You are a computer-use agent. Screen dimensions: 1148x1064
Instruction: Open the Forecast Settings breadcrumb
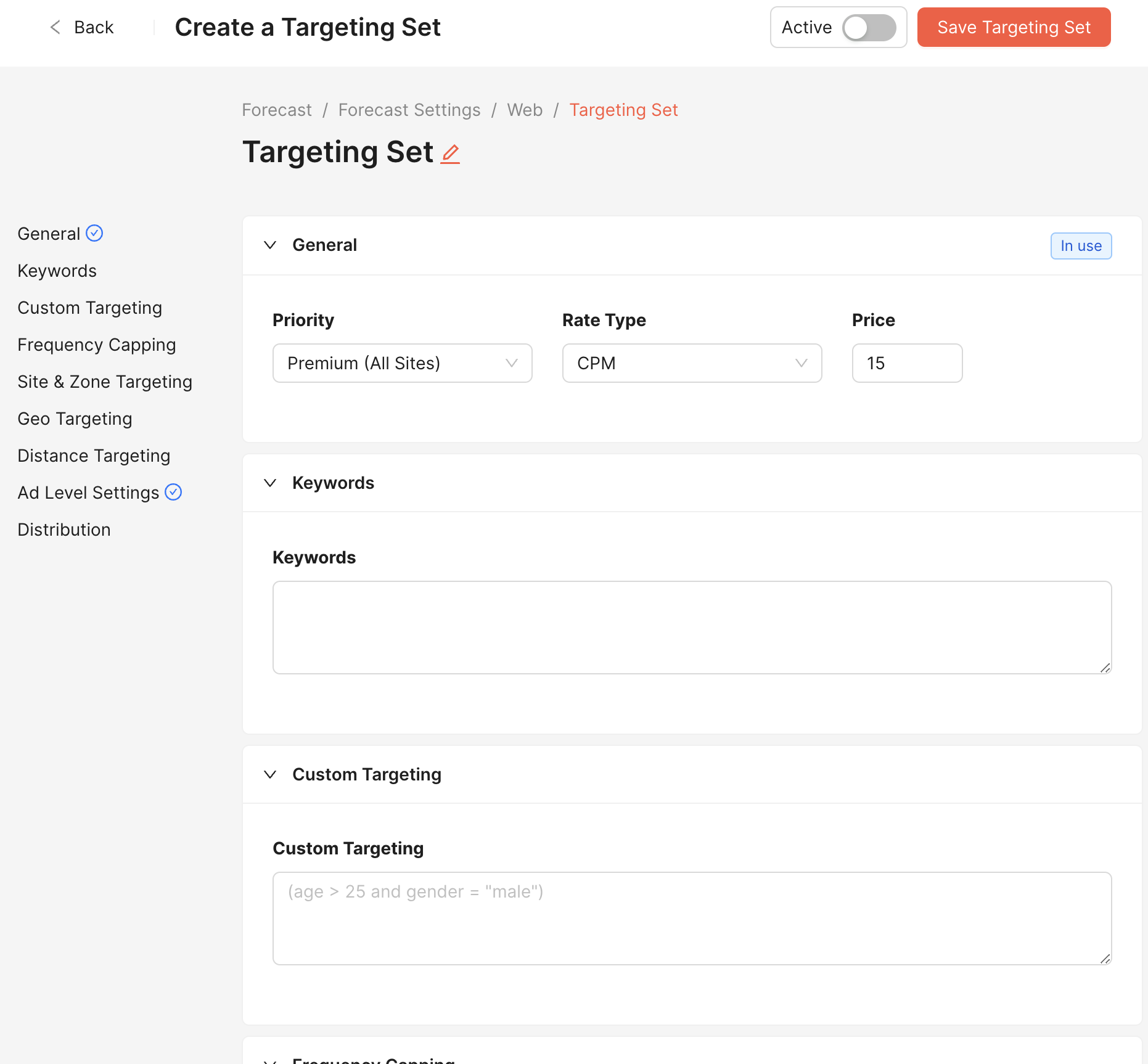409,110
